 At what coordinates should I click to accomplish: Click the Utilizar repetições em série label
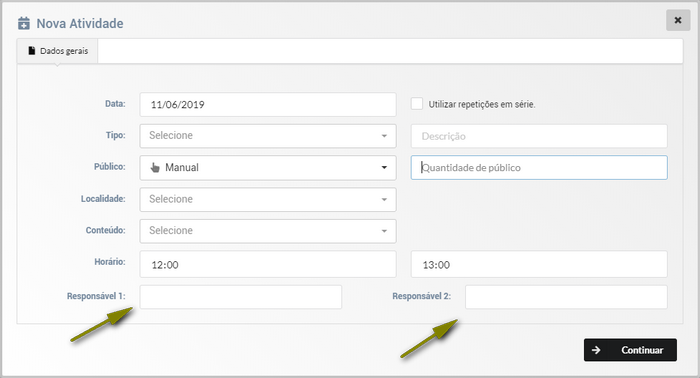point(482,104)
